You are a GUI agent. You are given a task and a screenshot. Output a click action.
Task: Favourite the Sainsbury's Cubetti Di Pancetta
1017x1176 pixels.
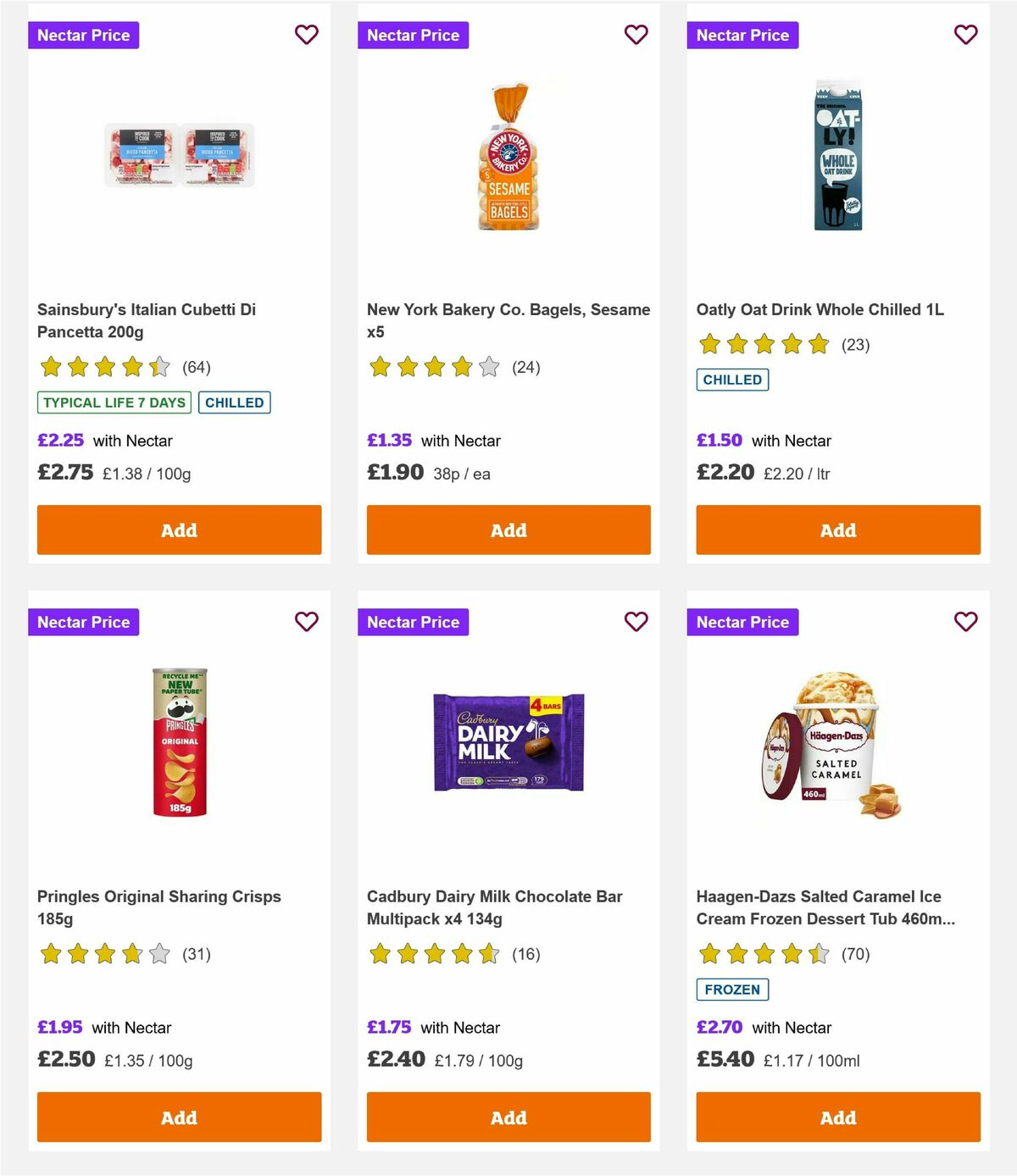[x=306, y=35]
